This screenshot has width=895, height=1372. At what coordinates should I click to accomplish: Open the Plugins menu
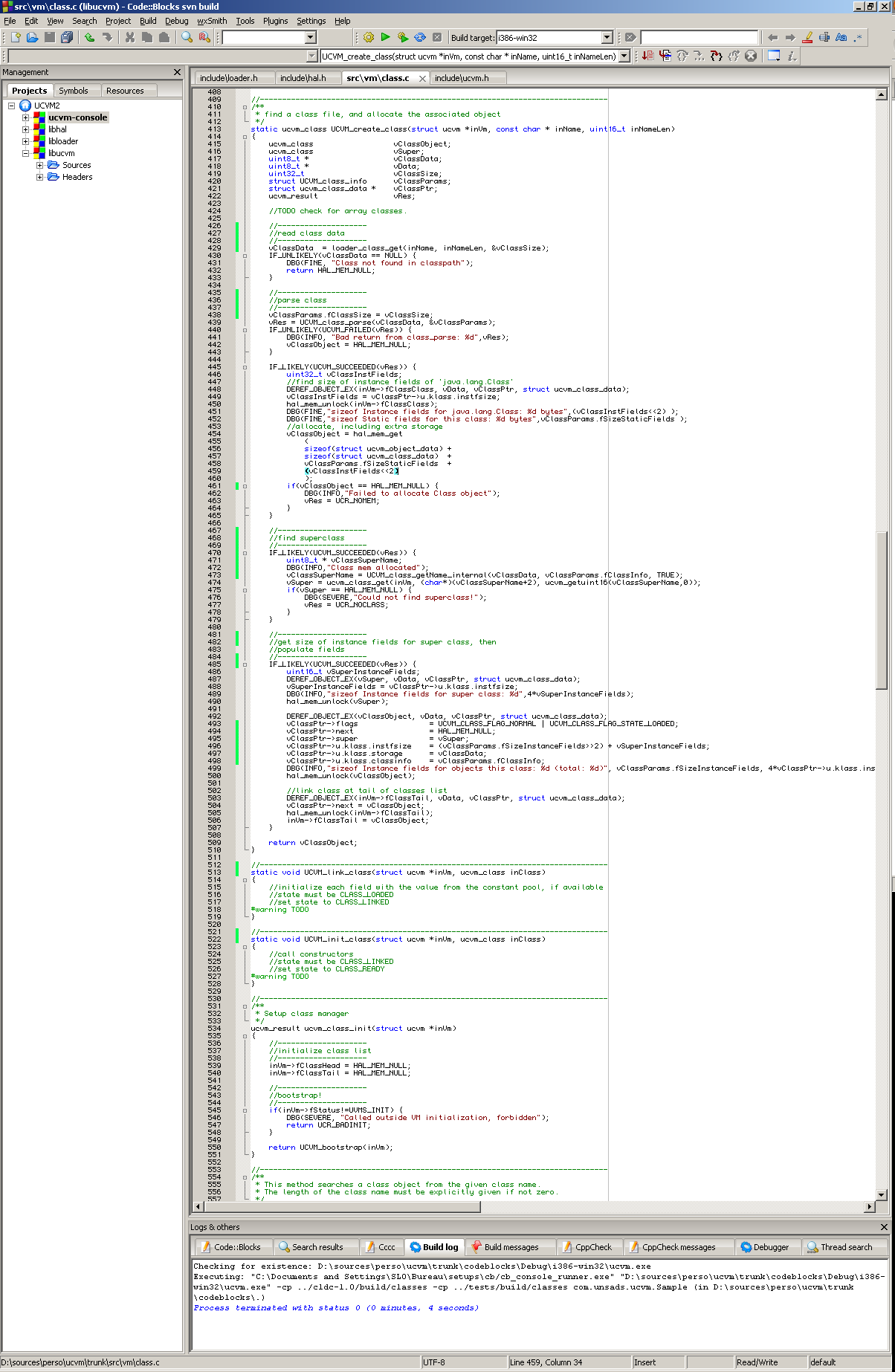click(275, 21)
